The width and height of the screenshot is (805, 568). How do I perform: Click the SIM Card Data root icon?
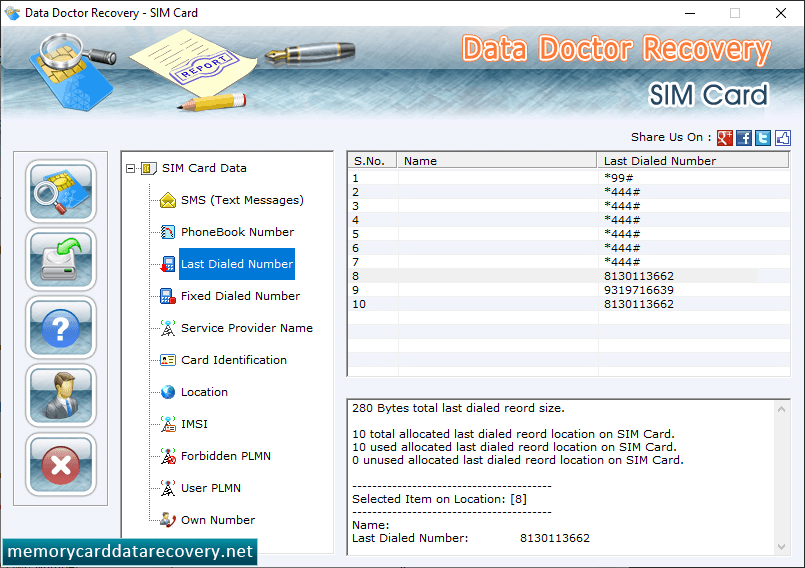pyautogui.click(x=149, y=168)
